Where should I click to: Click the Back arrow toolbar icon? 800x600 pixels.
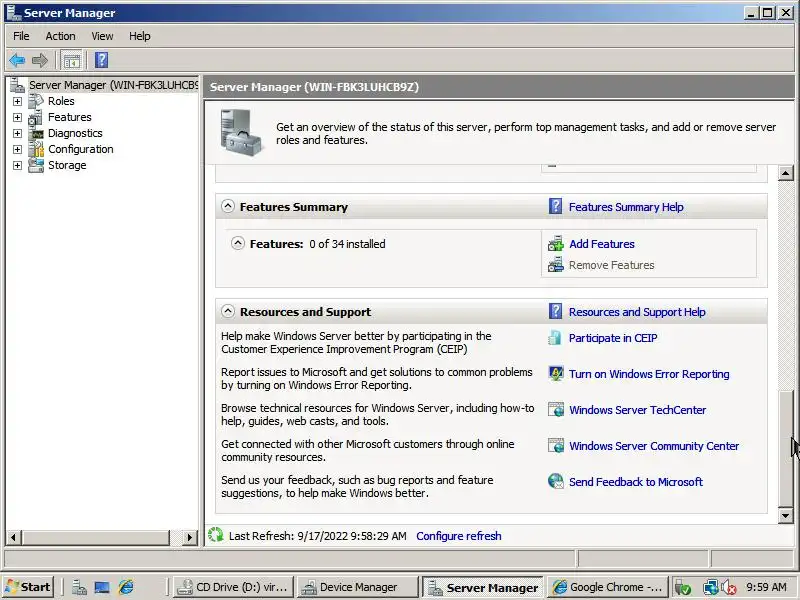(x=17, y=60)
